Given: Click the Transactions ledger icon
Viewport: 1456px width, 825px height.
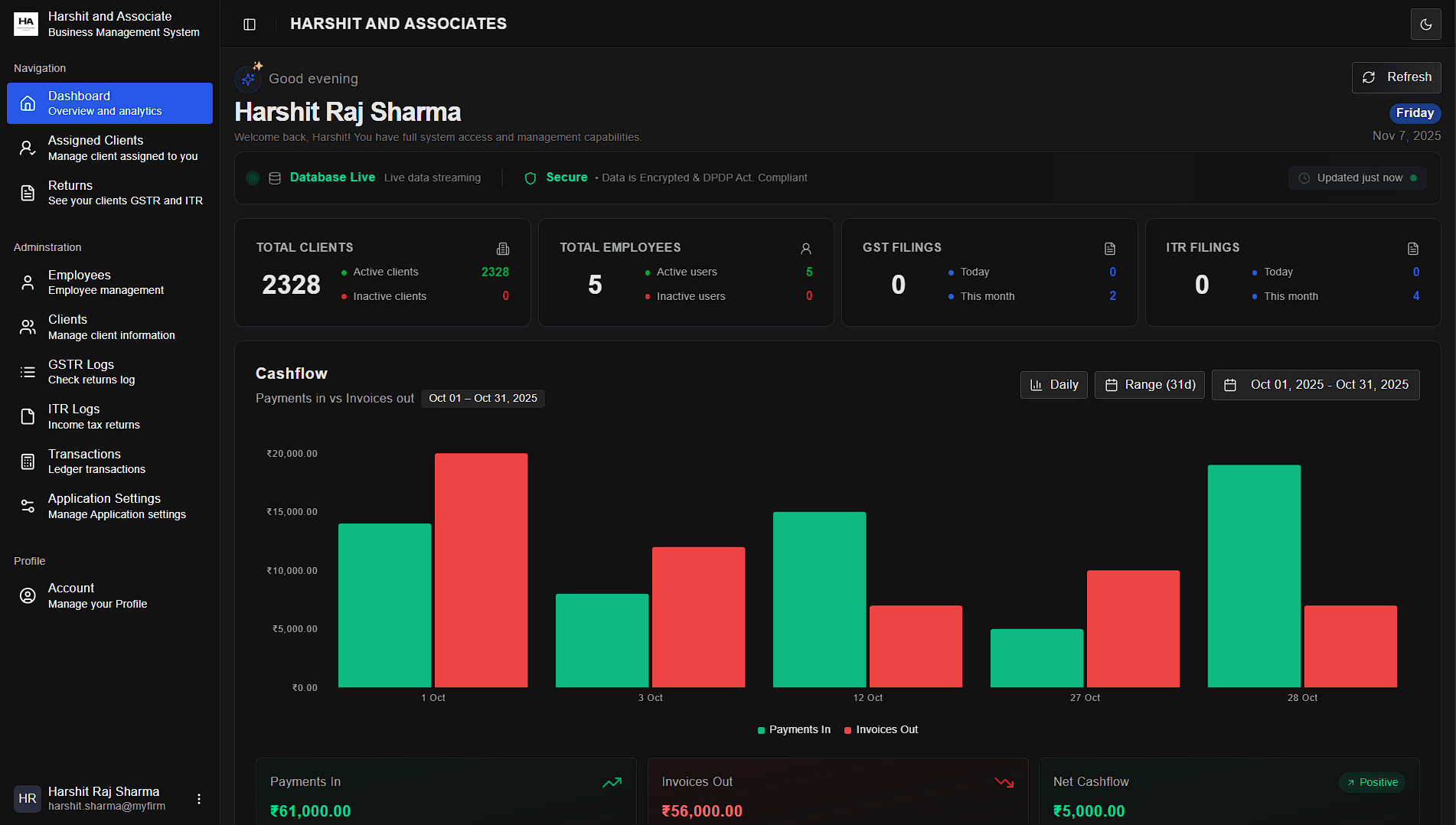Looking at the screenshot, I should tap(28, 461).
